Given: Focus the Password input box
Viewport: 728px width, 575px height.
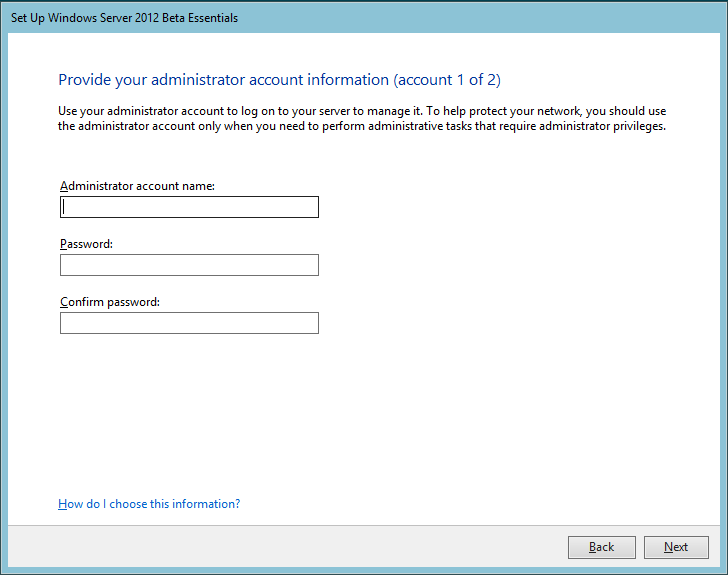Looking at the screenshot, I should (x=189, y=265).
